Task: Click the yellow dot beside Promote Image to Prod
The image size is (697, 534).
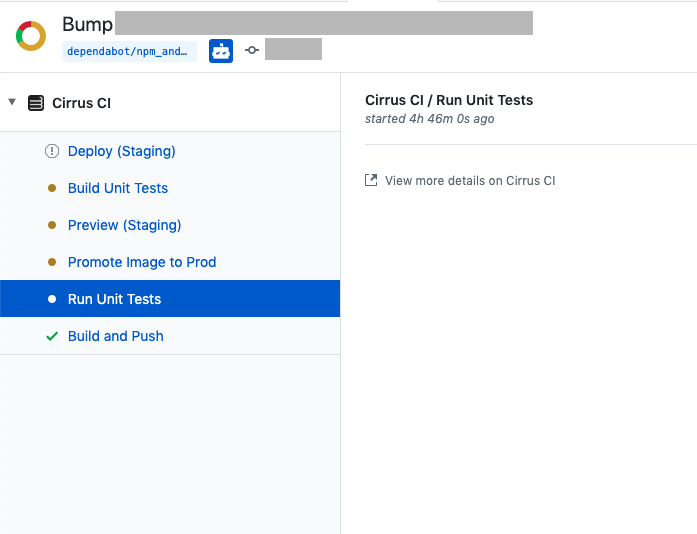Action: [52, 262]
